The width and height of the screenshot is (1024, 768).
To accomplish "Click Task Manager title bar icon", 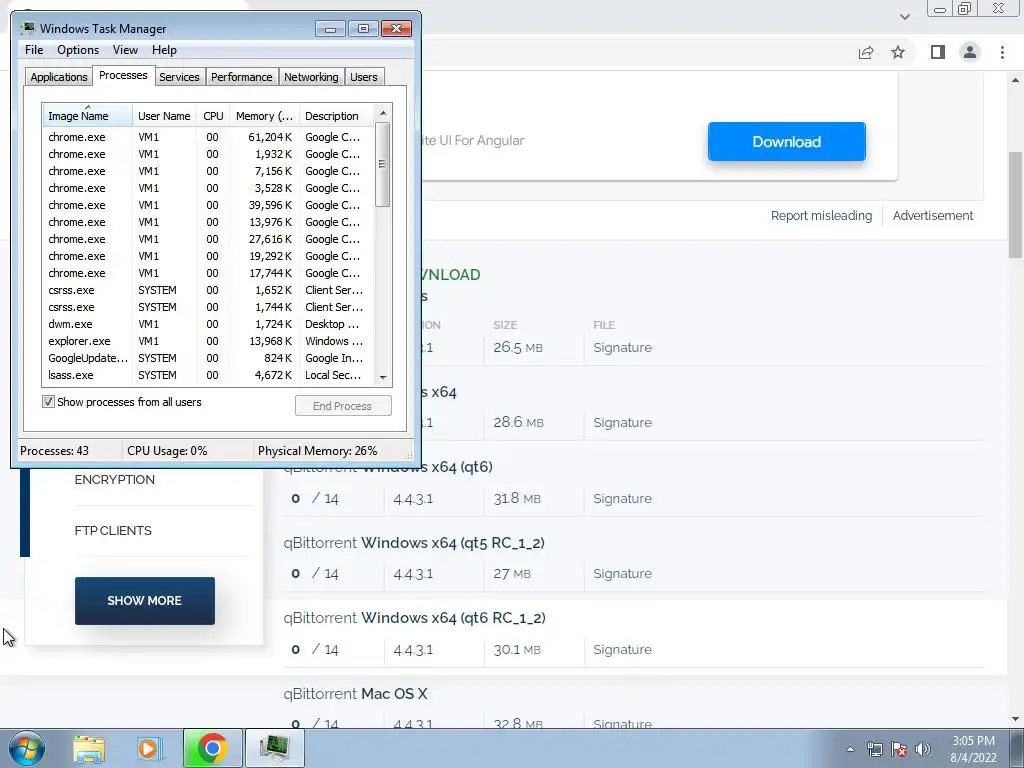I will point(28,28).
